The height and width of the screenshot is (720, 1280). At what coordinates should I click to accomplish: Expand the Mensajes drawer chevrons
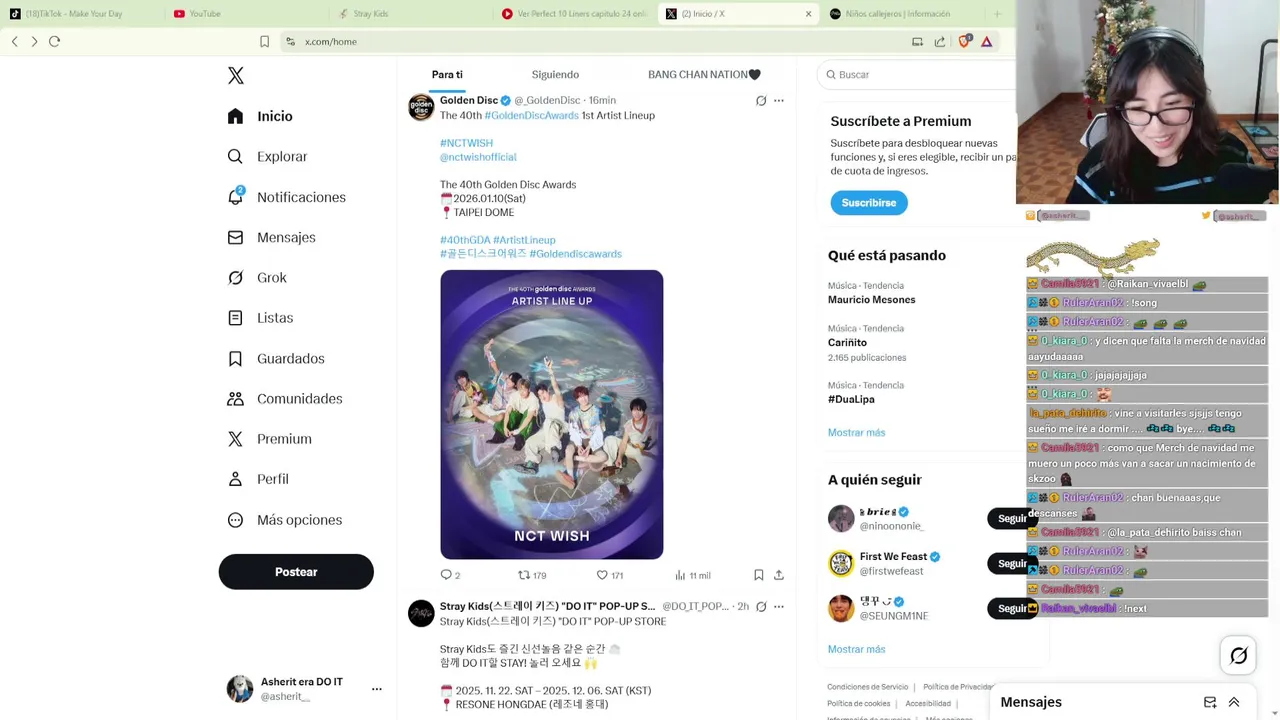[x=1234, y=702]
